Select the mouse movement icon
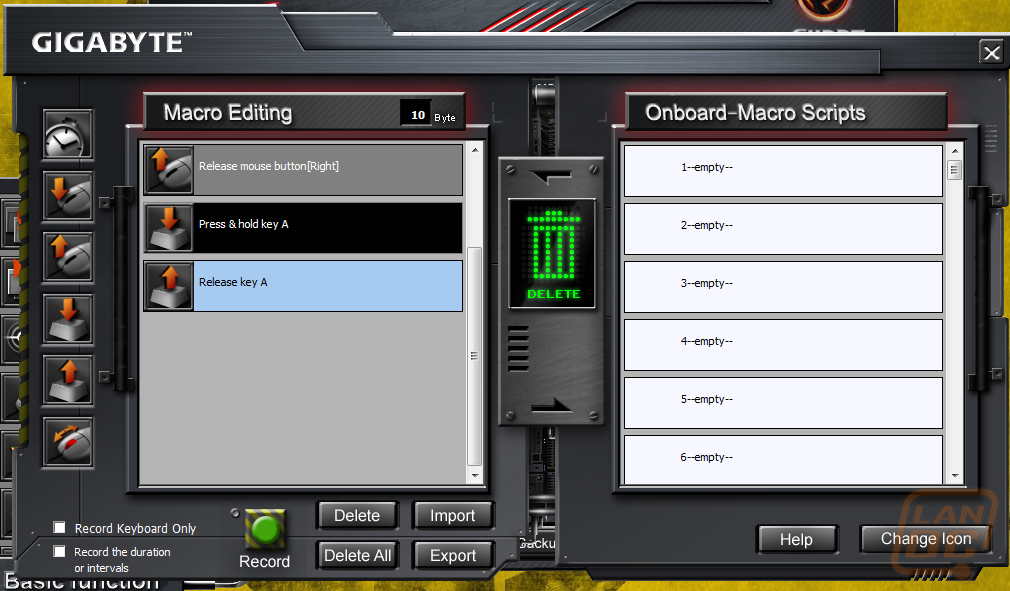Viewport: 1010px width, 591px height. click(x=67, y=443)
